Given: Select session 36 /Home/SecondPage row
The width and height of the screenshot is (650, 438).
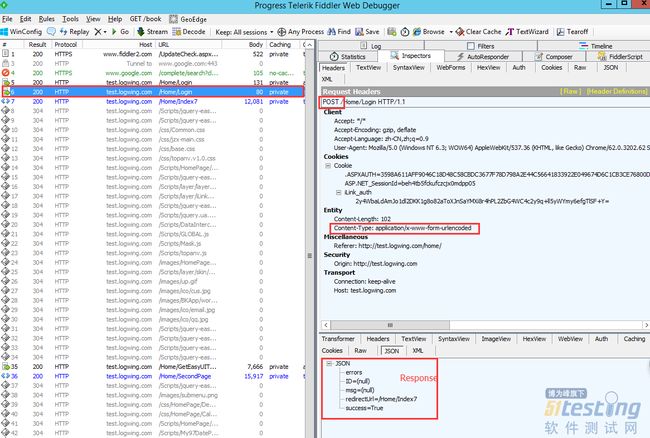Looking at the screenshot, I should pos(153,376).
